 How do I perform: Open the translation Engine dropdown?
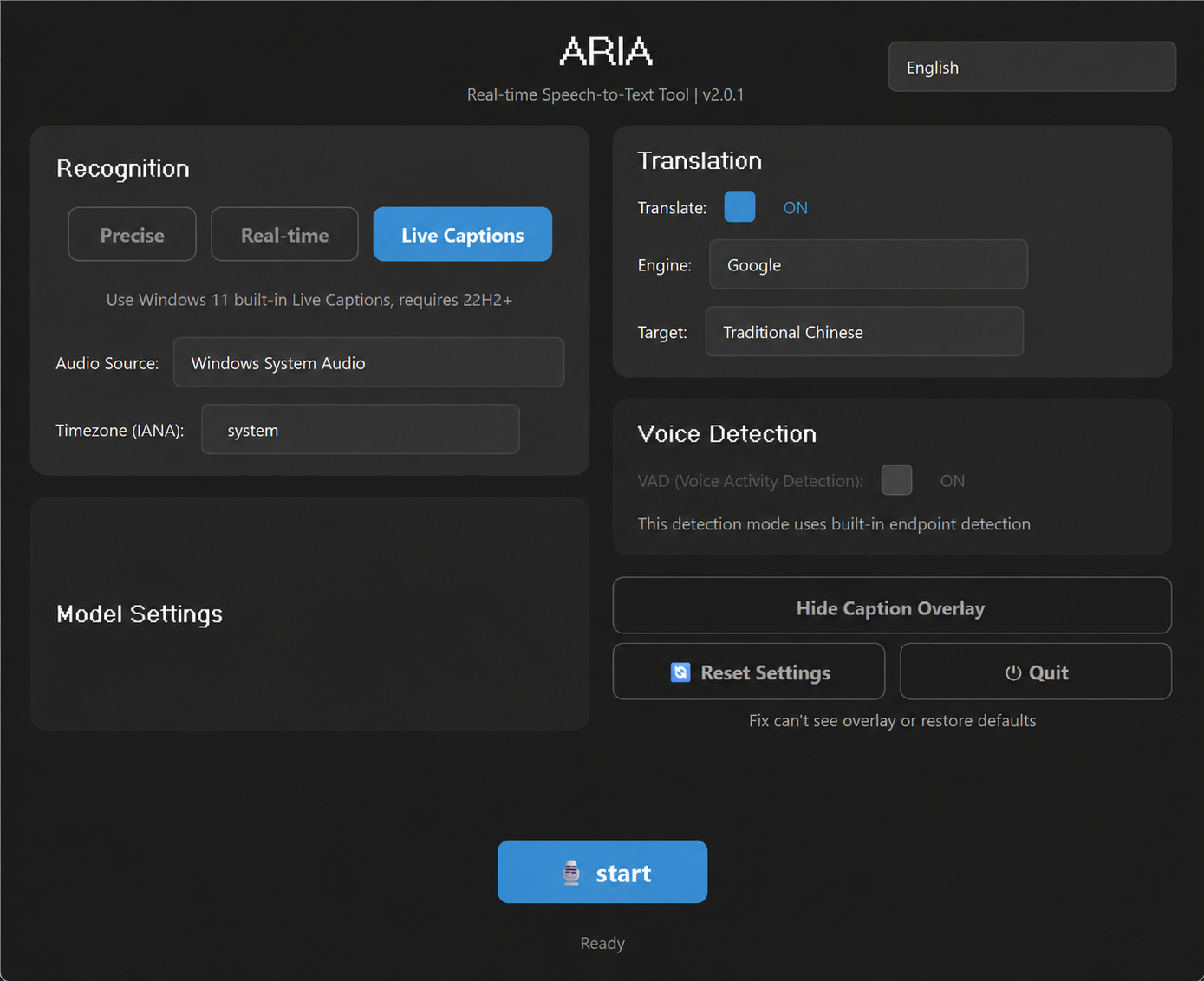868,264
